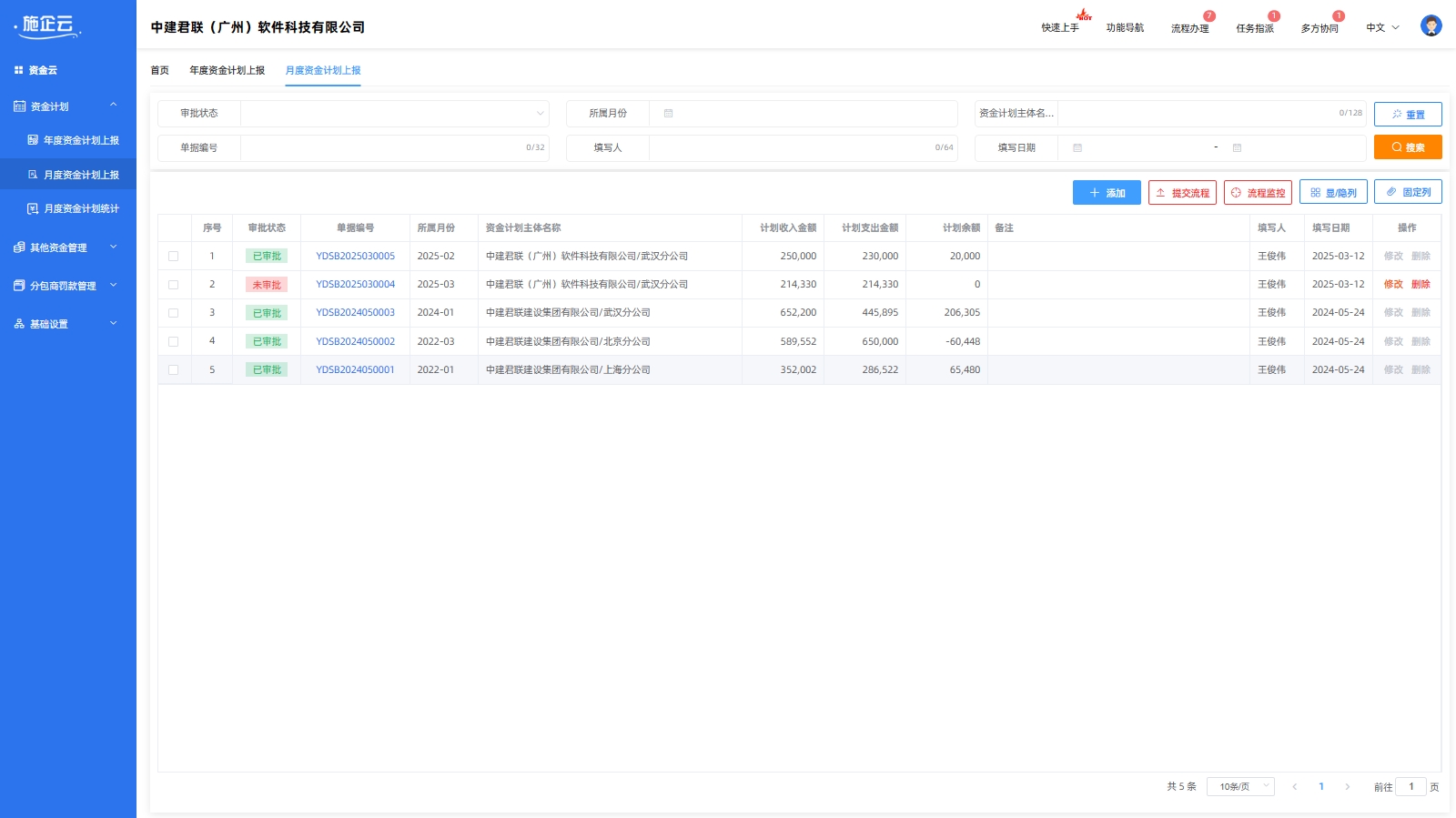Switch to 年度资金计划上报 tab
This screenshot has height=818, width=1456.
(x=227, y=70)
